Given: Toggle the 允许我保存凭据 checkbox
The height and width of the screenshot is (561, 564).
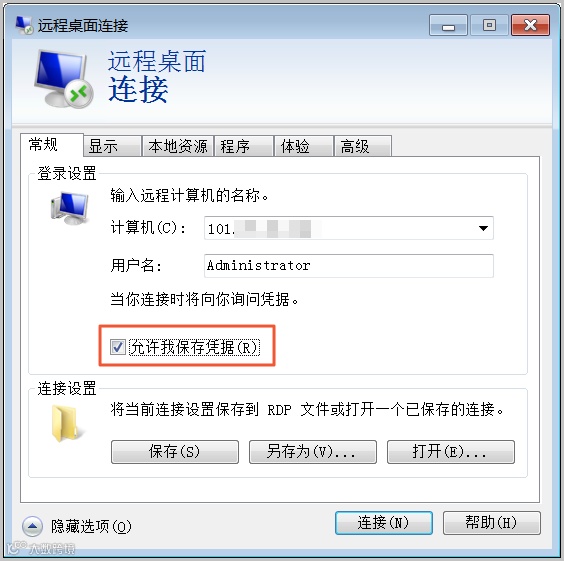Looking at the screenshot, I should [x=117, y=347].
